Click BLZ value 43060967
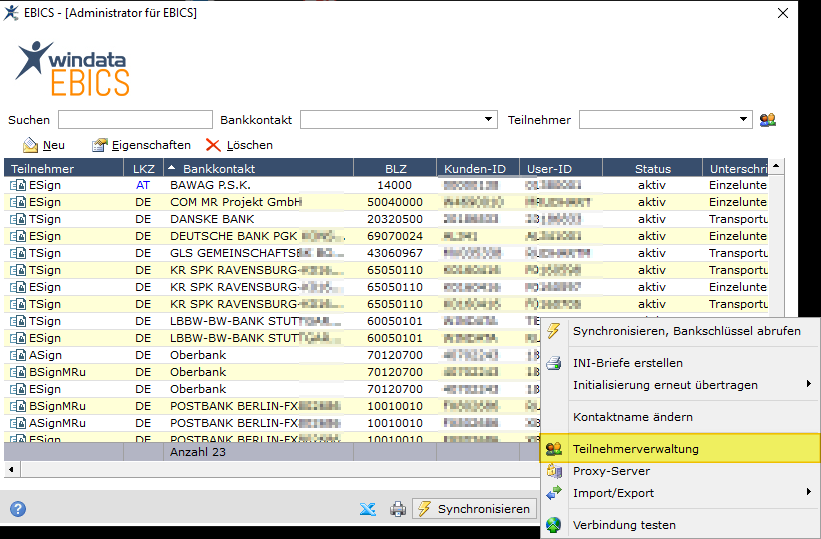This screenshot has width=821, height=539. 395,253
